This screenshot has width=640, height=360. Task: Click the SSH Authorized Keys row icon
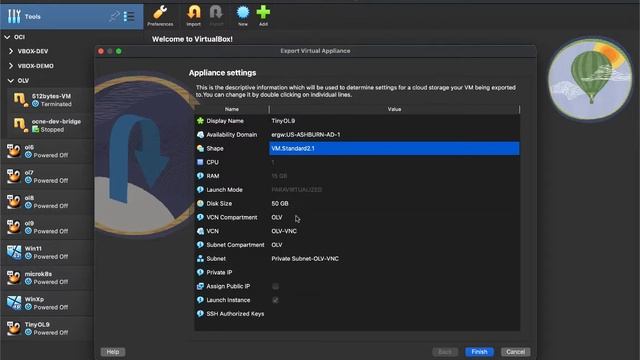coord(200,314)
